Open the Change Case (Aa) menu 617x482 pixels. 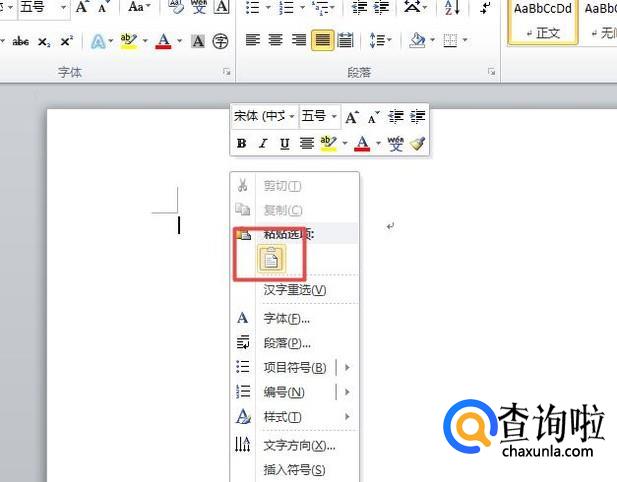(139, 7)
